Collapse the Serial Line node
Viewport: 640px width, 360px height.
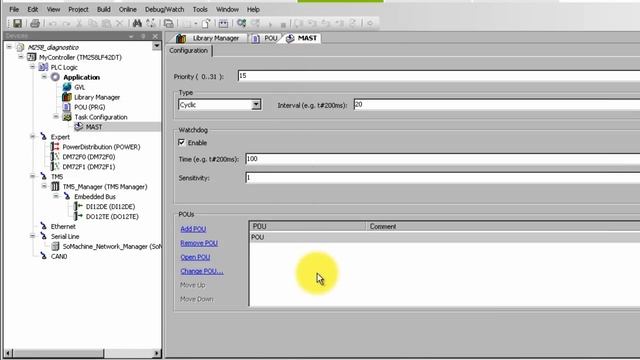tap(33, 236)
